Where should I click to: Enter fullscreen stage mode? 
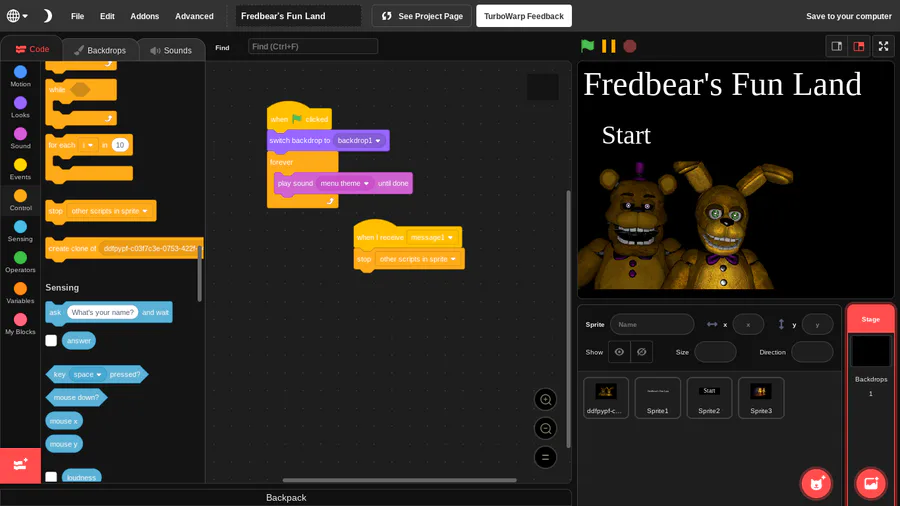pyautogui.click(x=883, y=46)
